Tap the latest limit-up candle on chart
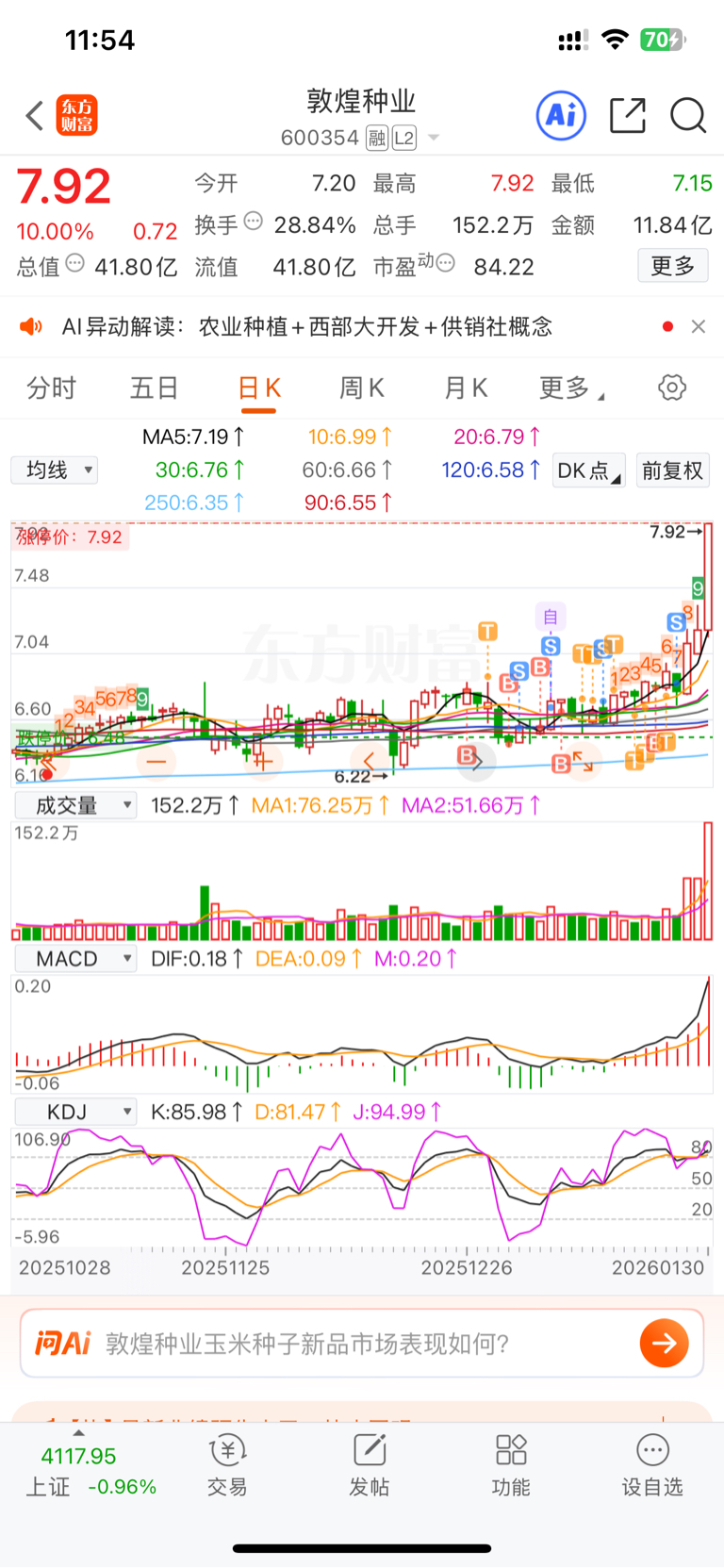Image resolution: width=724 pixels, height=1568 pixels. (x=708, y=576)
